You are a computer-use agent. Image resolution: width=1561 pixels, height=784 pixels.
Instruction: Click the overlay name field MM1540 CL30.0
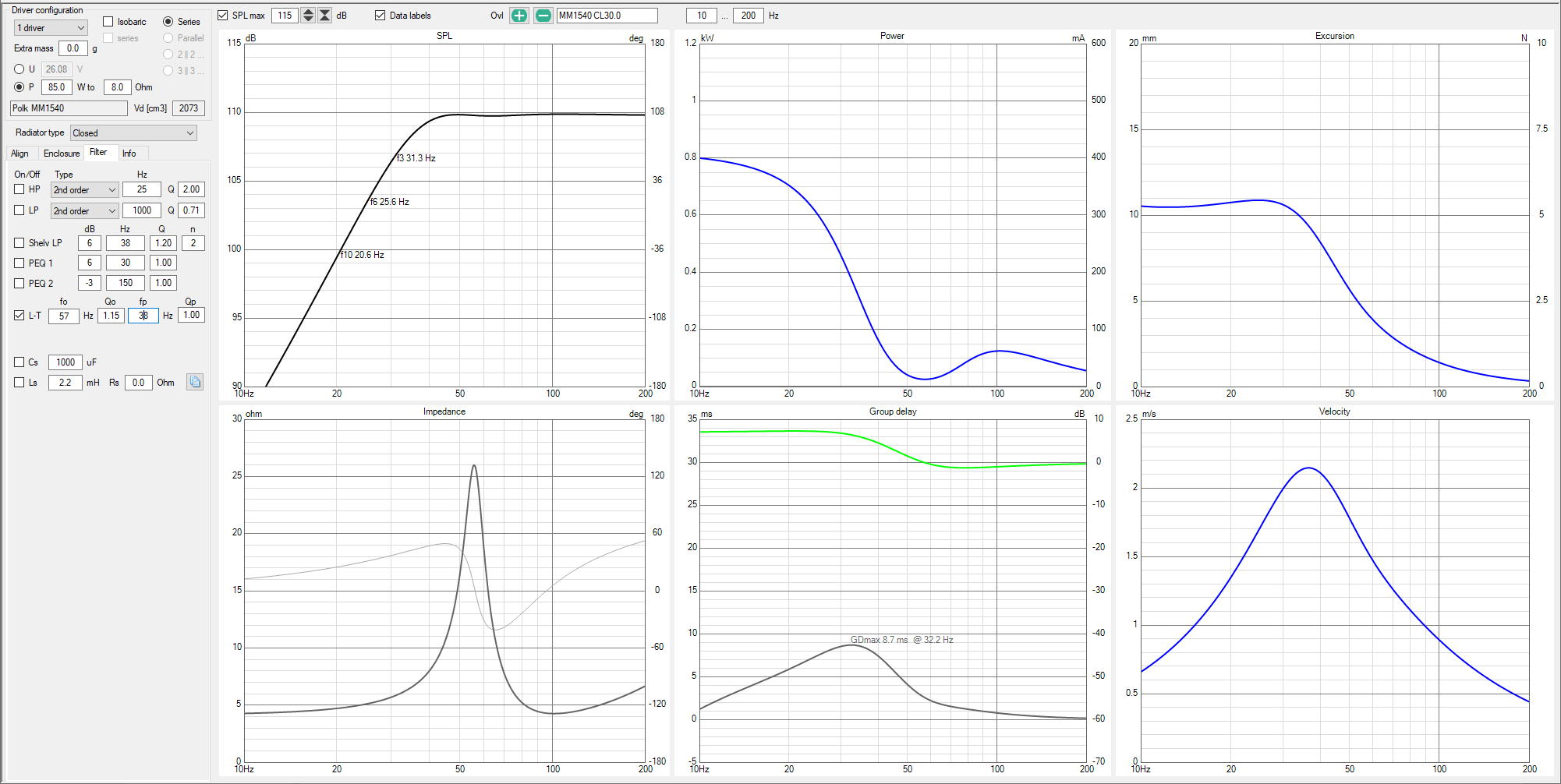607,16
